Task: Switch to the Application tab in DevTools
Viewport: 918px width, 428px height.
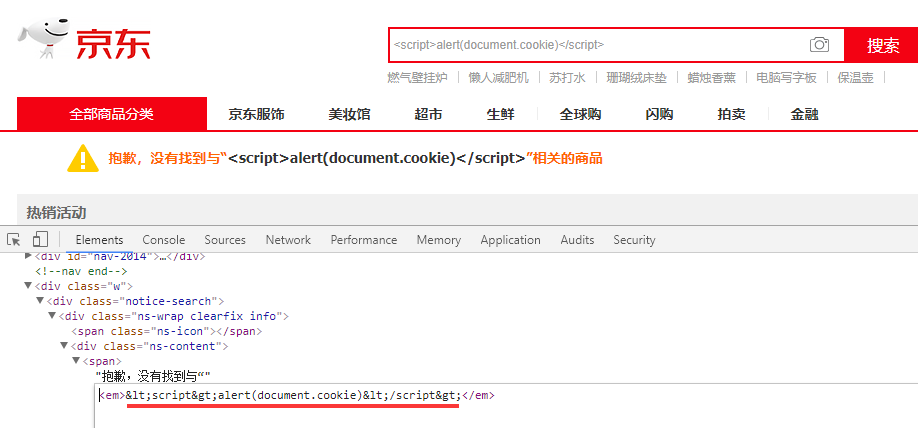Action: point(511,239)
